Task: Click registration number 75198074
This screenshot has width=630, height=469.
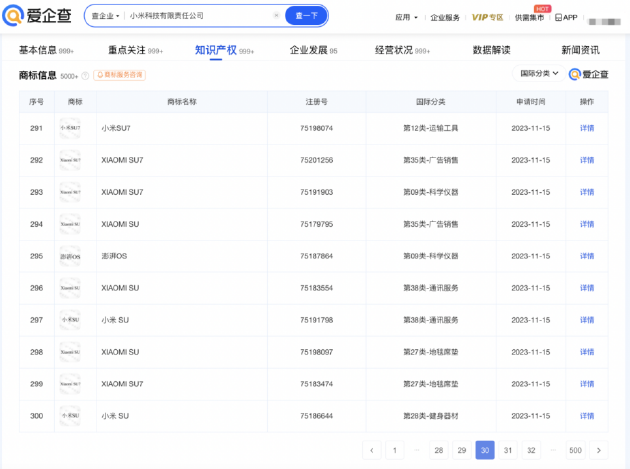Action: point(317,128)
